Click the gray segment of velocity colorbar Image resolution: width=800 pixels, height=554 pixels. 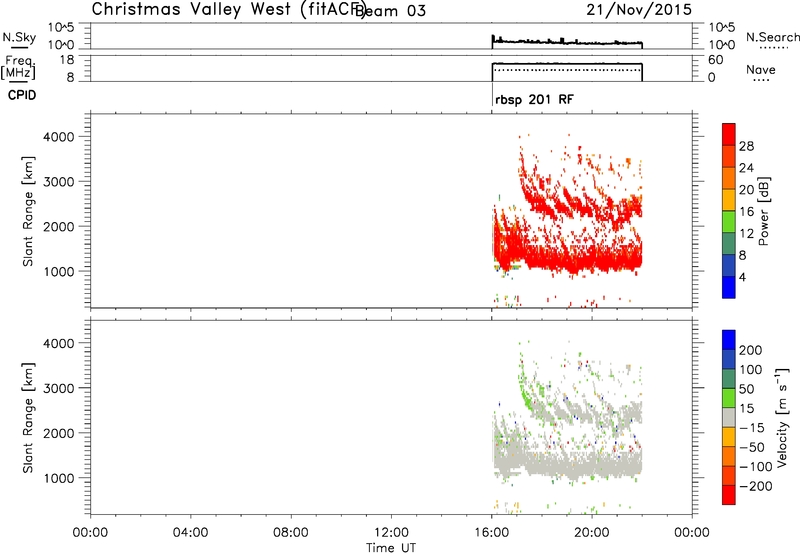729,418
